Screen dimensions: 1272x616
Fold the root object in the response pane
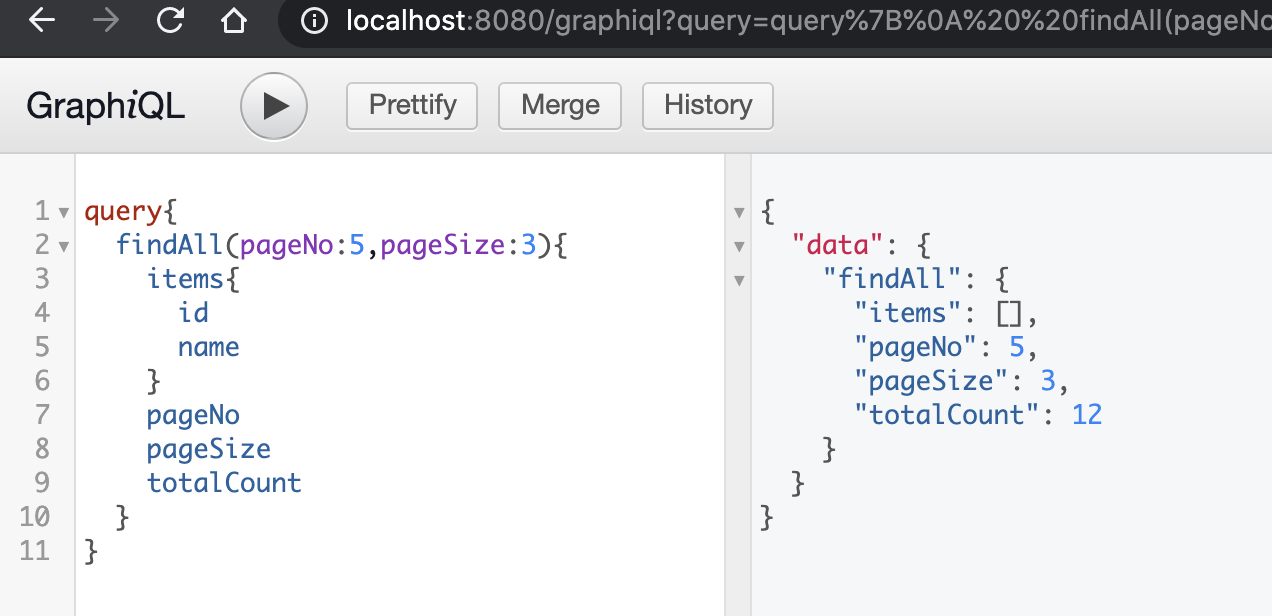tap(740, 212)
